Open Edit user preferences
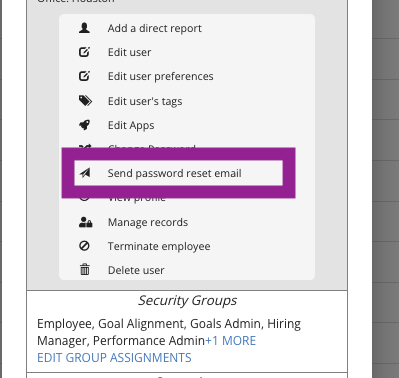The image size is (399, 378). tap(160, 76)
